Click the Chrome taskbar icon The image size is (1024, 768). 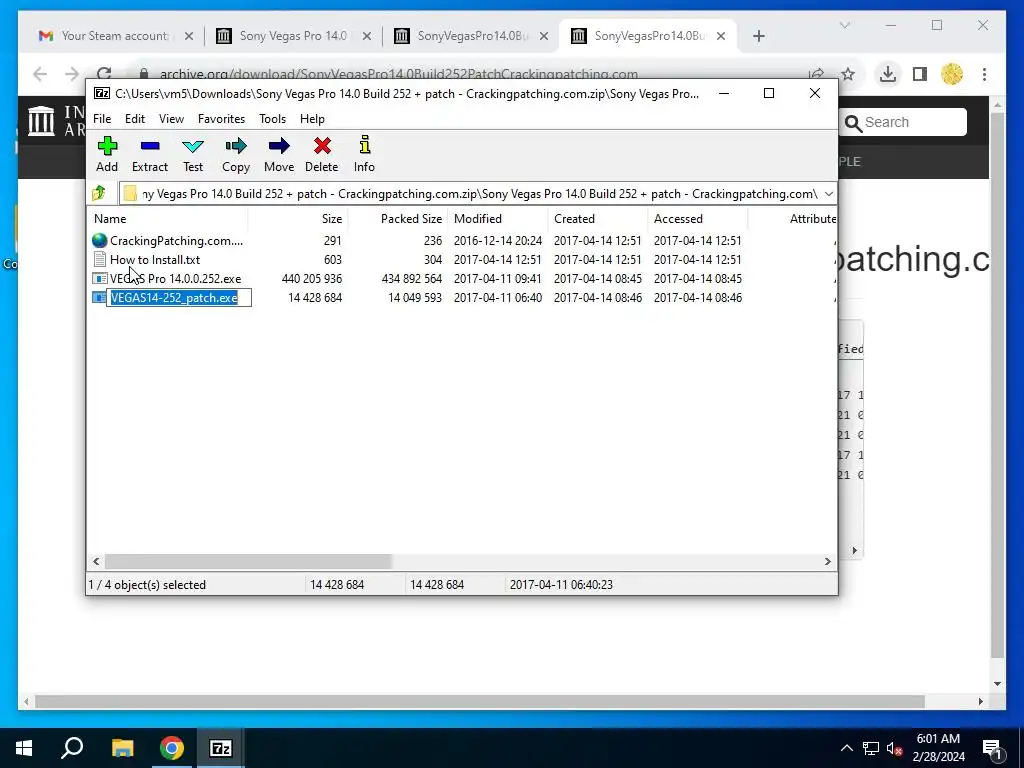coord(172,748)
